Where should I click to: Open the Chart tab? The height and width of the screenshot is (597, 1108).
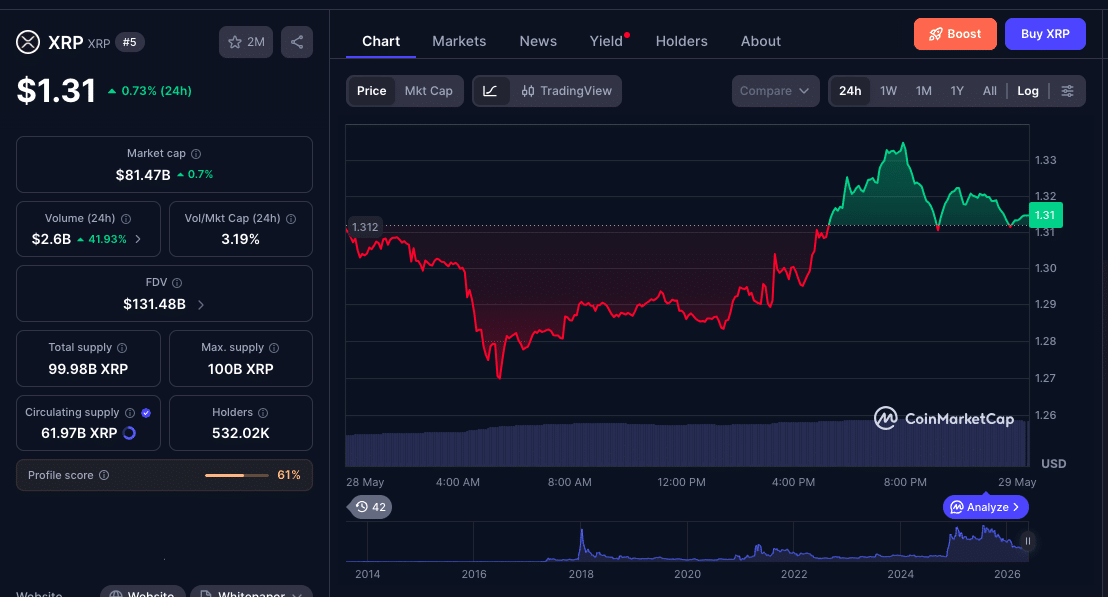click(381, 42)
